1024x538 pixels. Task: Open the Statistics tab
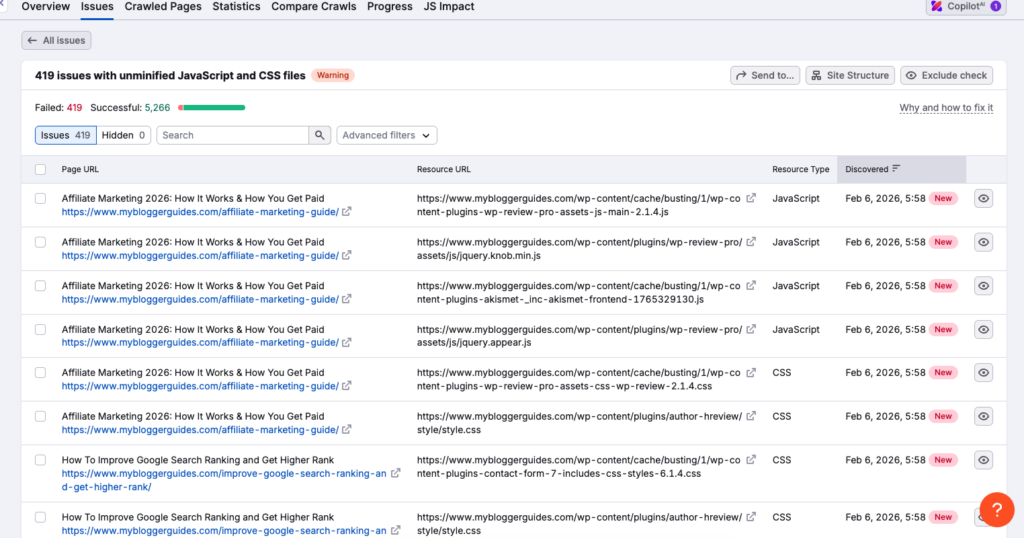pyautogui.click(x=236, y=7)
